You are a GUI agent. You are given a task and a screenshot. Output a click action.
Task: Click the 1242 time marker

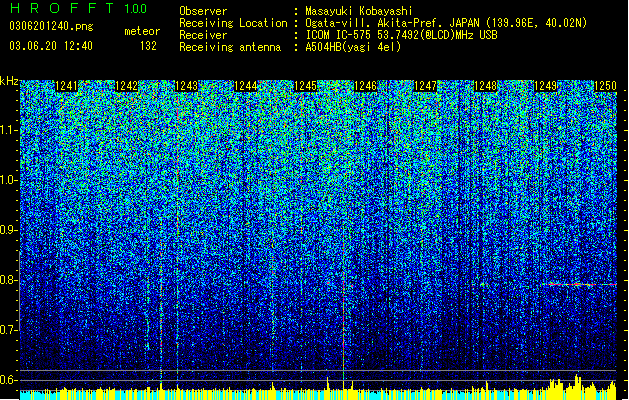point(126,86)
